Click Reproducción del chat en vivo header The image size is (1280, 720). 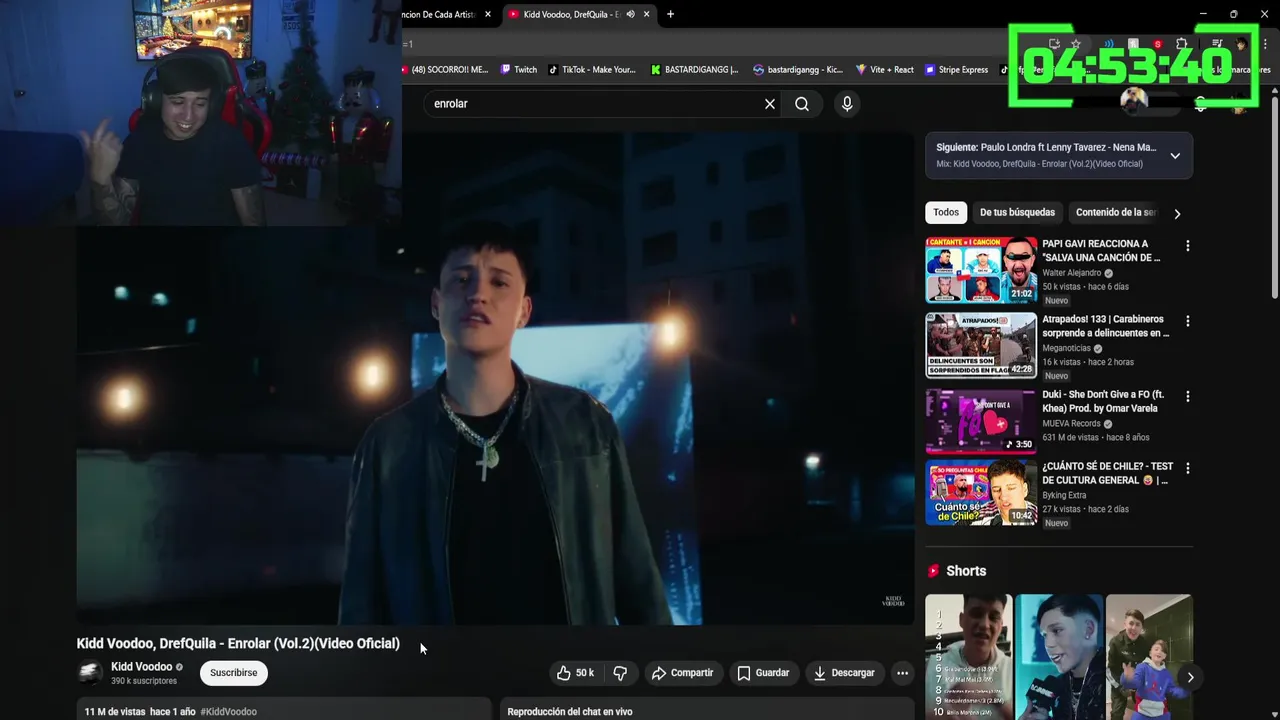[570, 712]
